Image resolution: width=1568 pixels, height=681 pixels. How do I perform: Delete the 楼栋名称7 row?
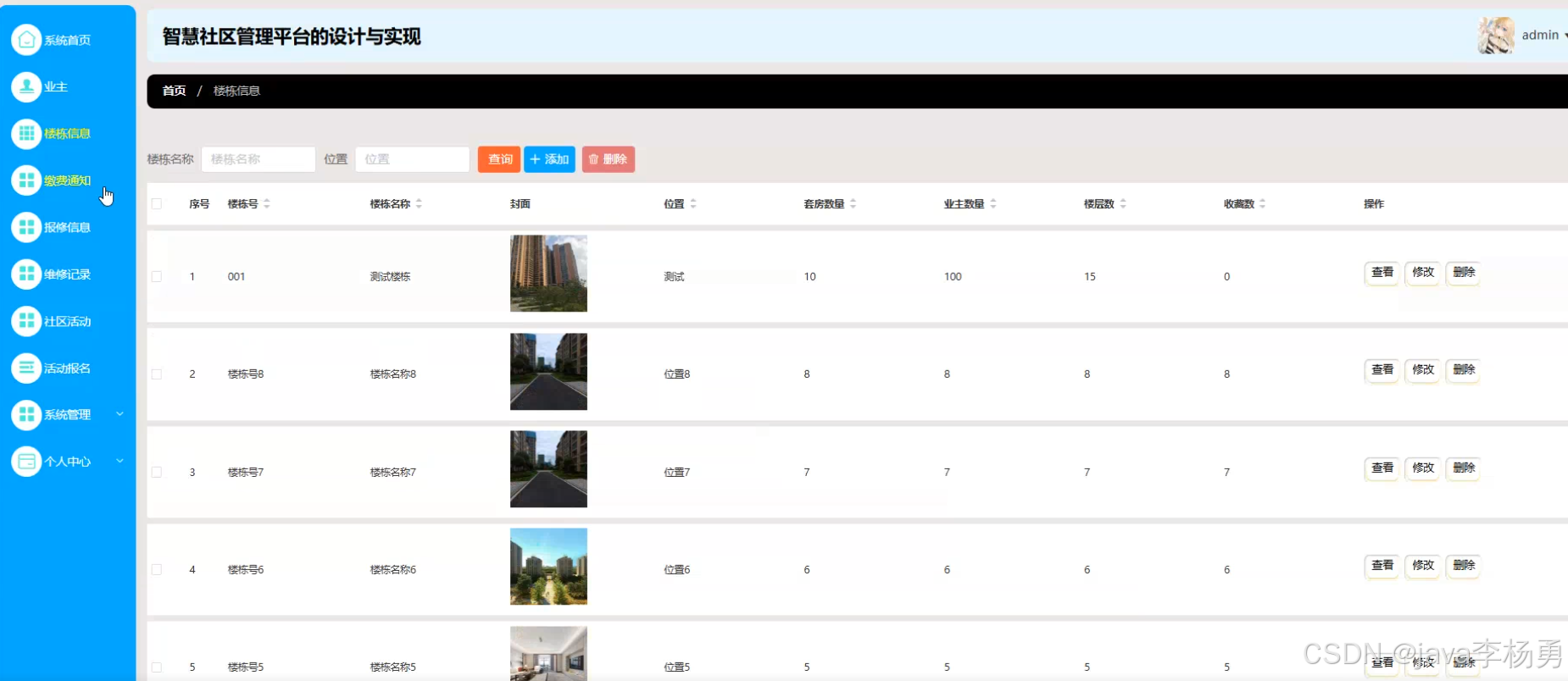pos(1464,468)
